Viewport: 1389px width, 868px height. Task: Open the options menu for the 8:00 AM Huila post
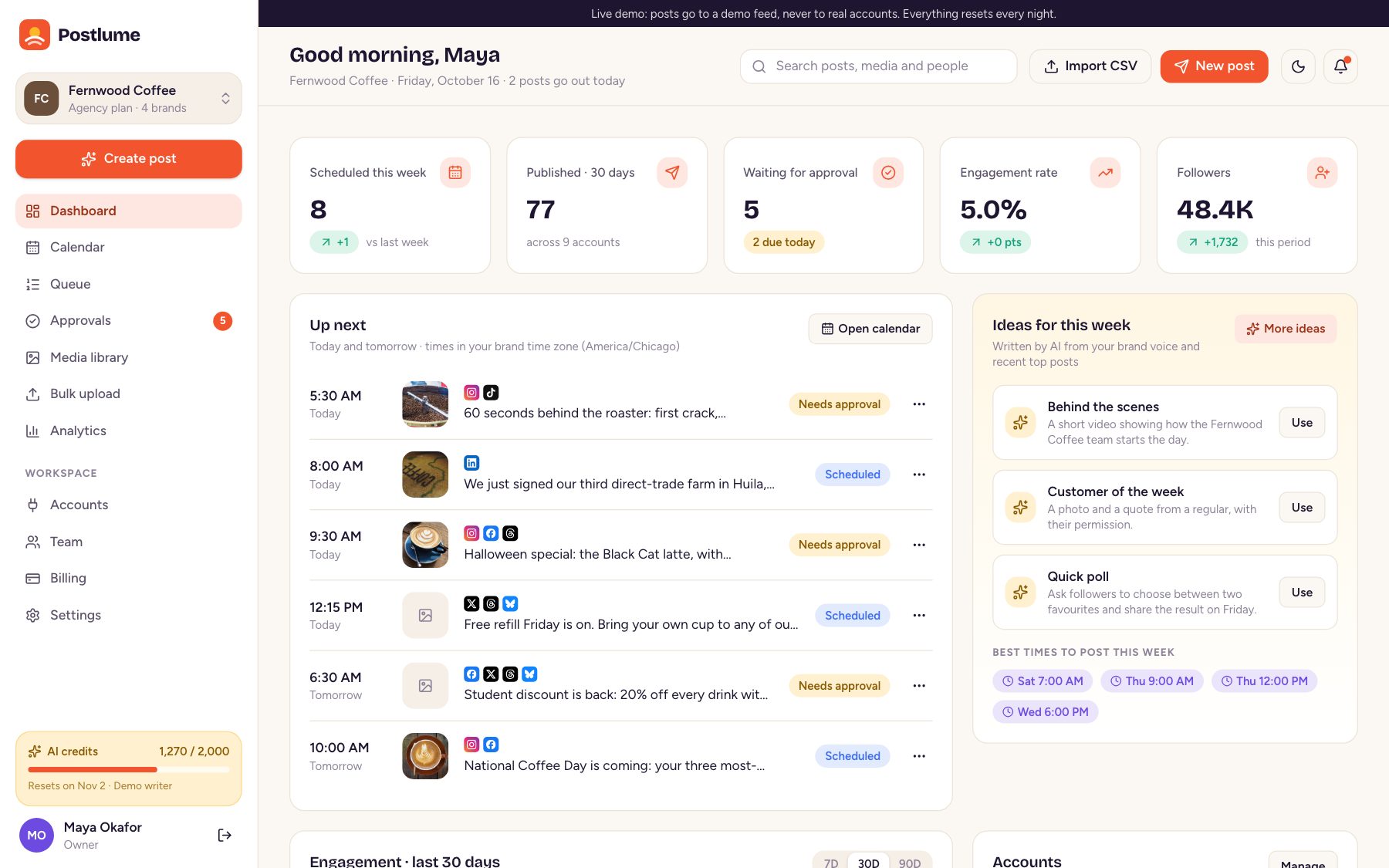(x=919, y=475)
